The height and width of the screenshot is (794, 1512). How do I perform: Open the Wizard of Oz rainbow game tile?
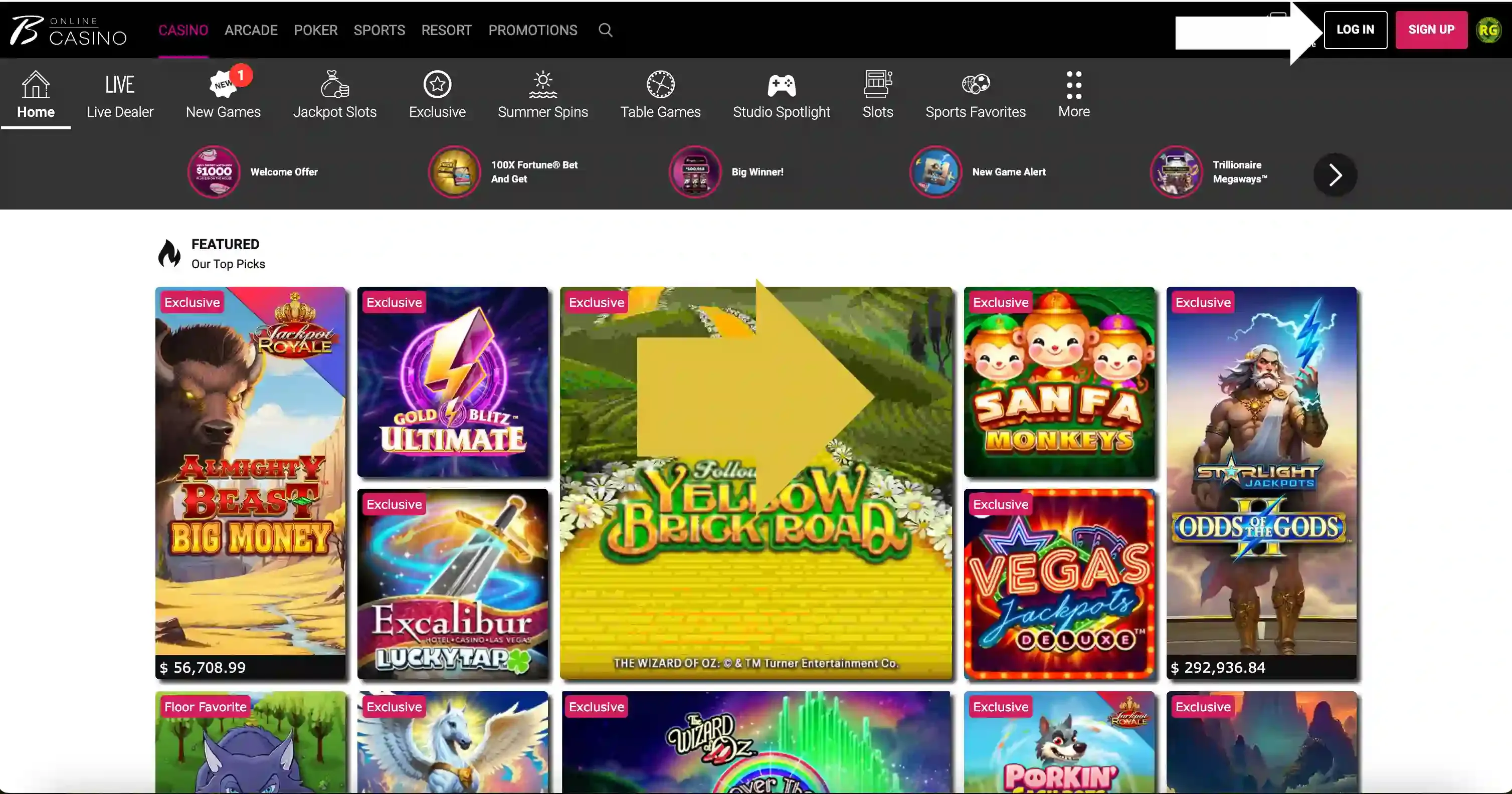[756, 742]
